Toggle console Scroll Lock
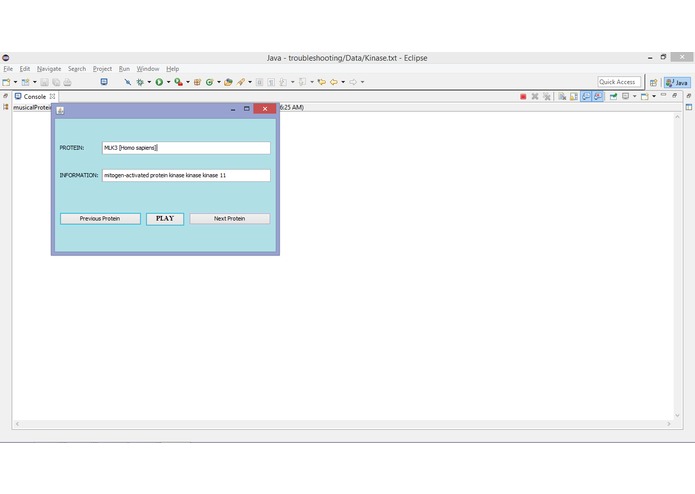Image resolution: width=695 pixels, height=494 pixels. 574,97
